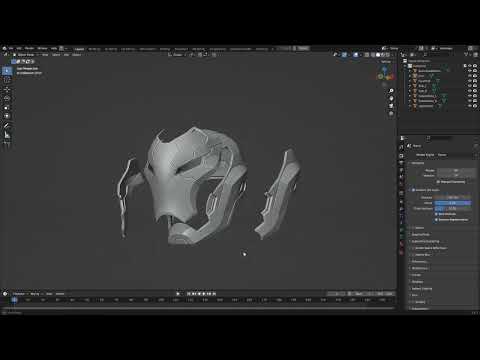480x360 pixels.
Task: Select the Move tool
Action: pos(7,89)
